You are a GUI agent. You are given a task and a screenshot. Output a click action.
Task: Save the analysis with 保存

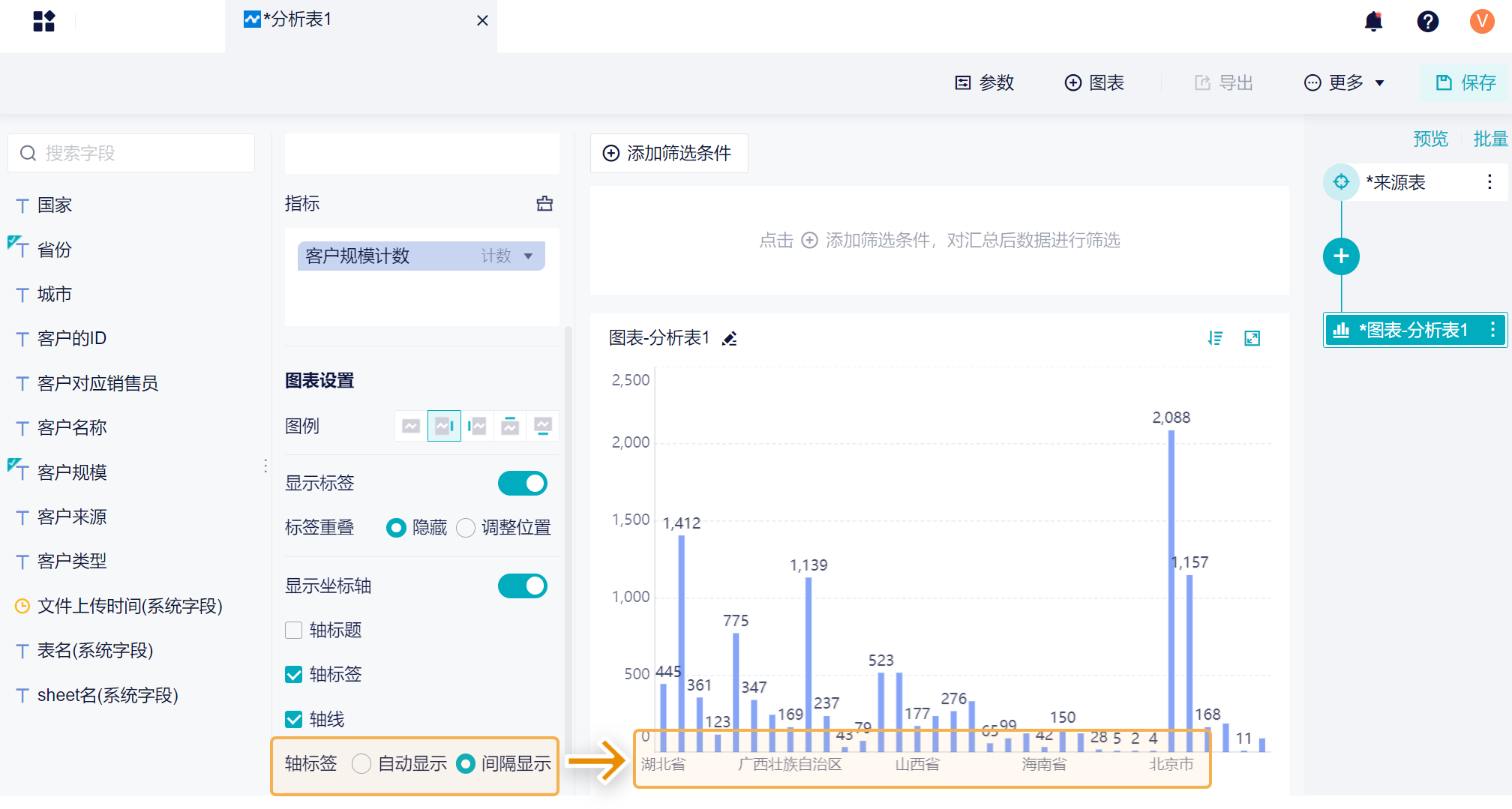tap(1465, 82)
